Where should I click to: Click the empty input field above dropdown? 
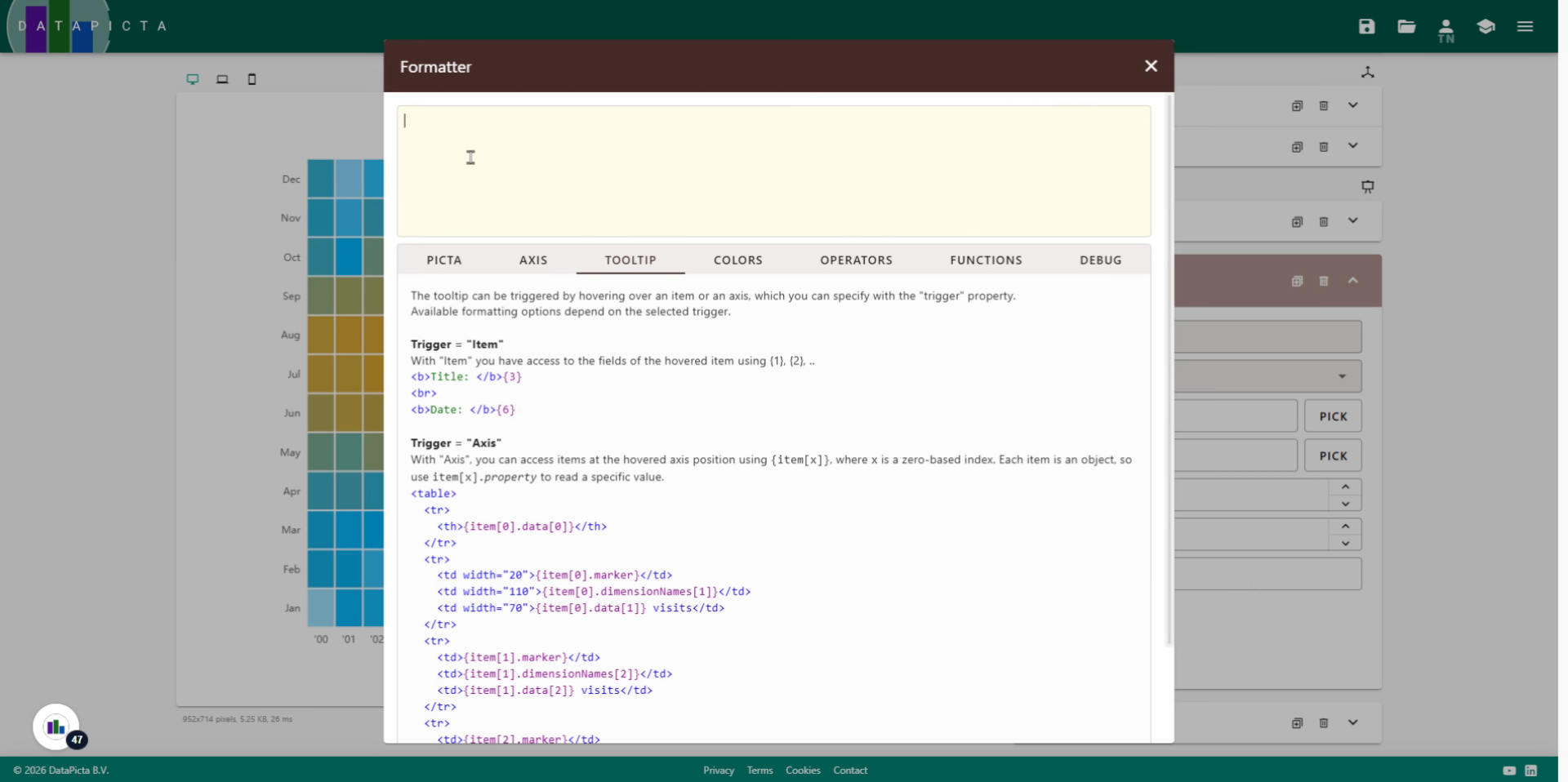[1268, 336]
